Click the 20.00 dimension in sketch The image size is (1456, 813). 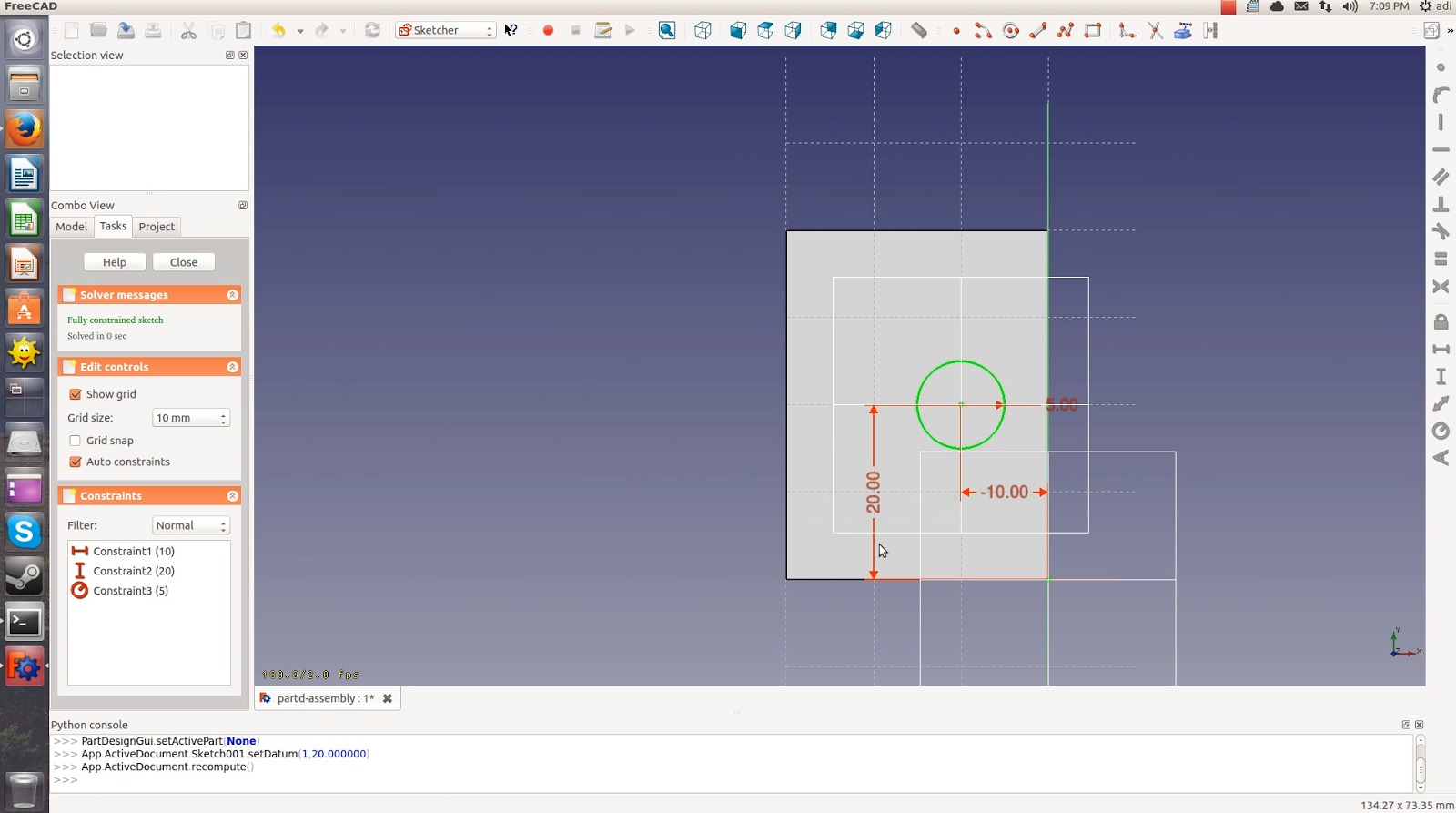click(873, 492)
